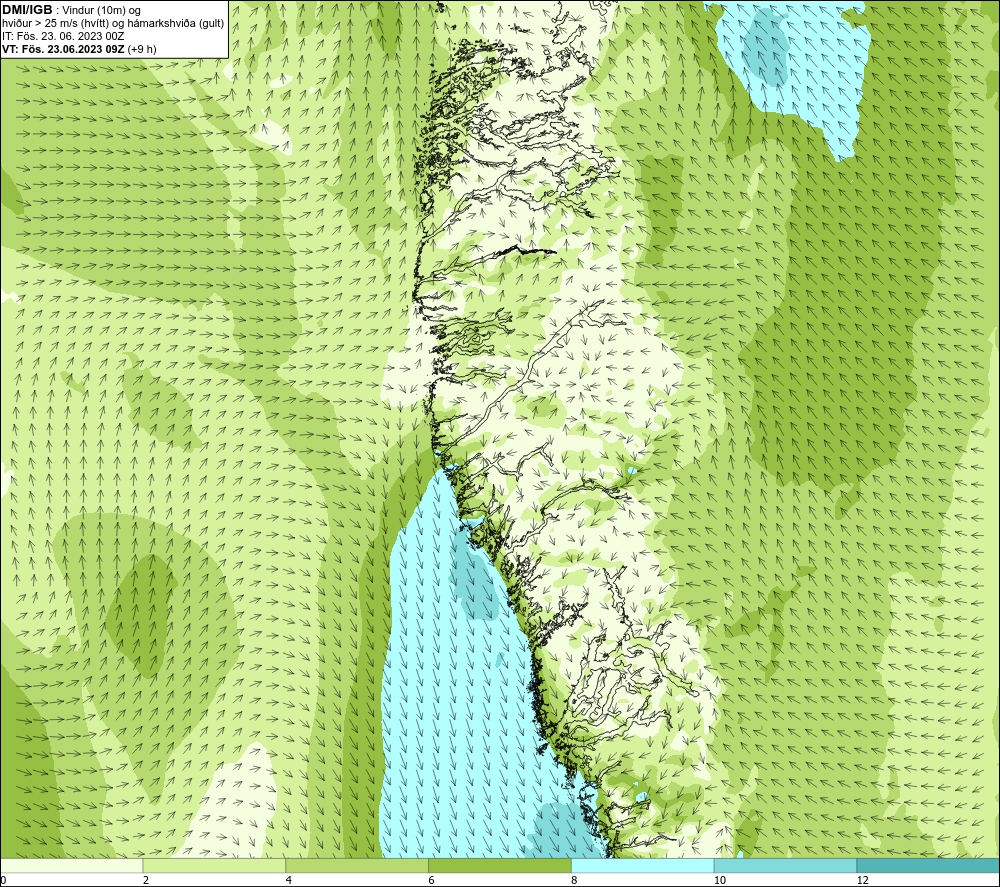Click the 6–8 m/s dark green swatch

[x=499, y=866]
